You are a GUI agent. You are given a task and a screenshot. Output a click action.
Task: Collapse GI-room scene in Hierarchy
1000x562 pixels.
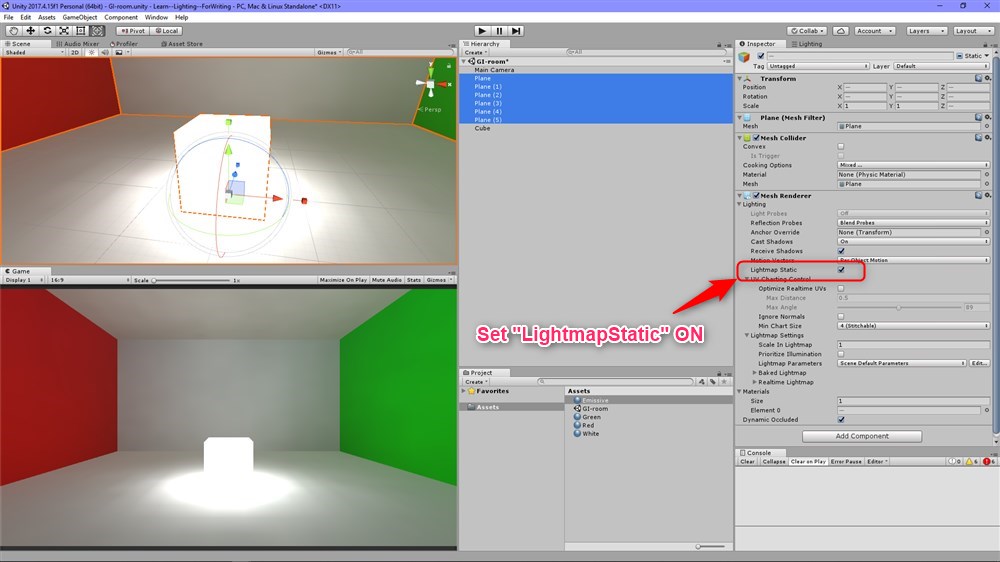point(464,61)
